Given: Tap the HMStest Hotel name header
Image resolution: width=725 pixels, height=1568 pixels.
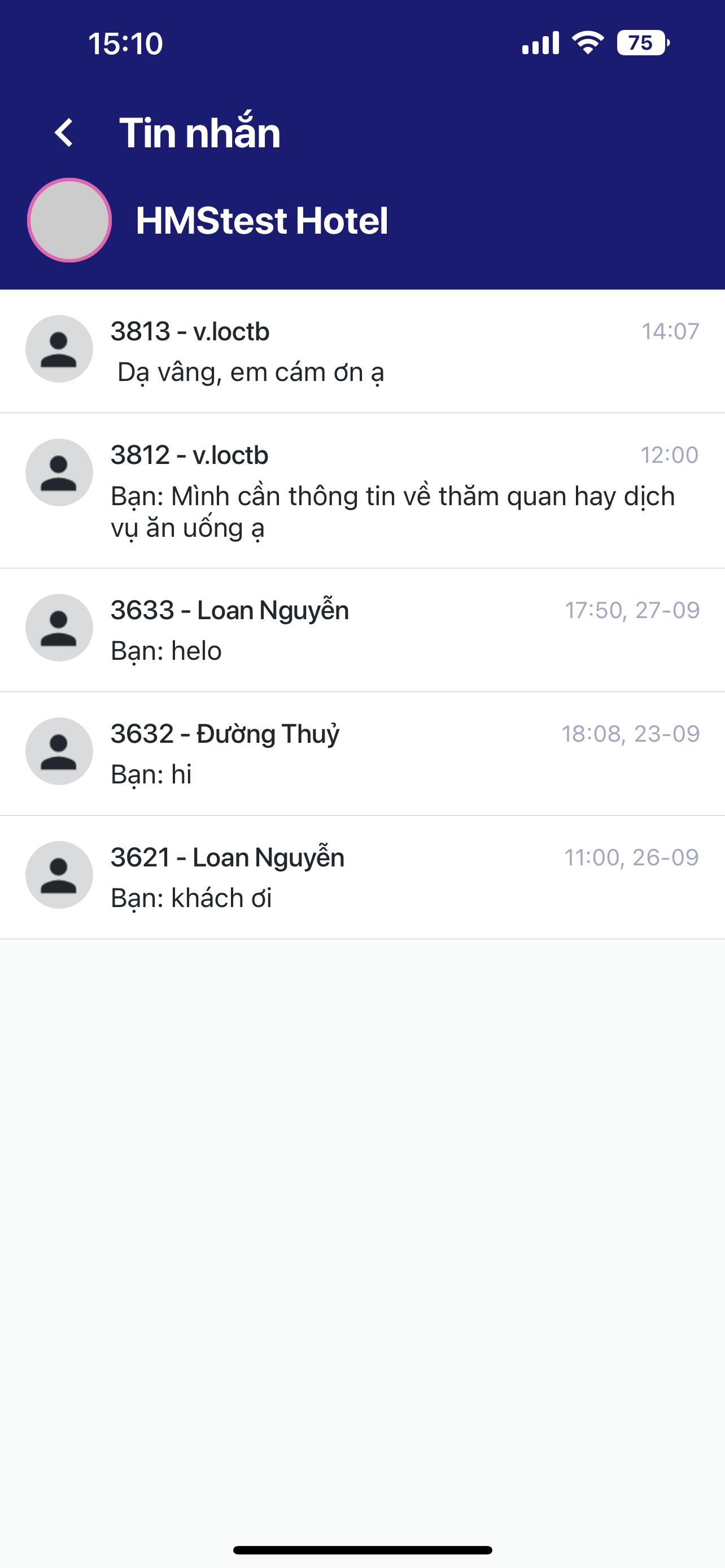Looking at the screenshot, I should click(262, 220).
